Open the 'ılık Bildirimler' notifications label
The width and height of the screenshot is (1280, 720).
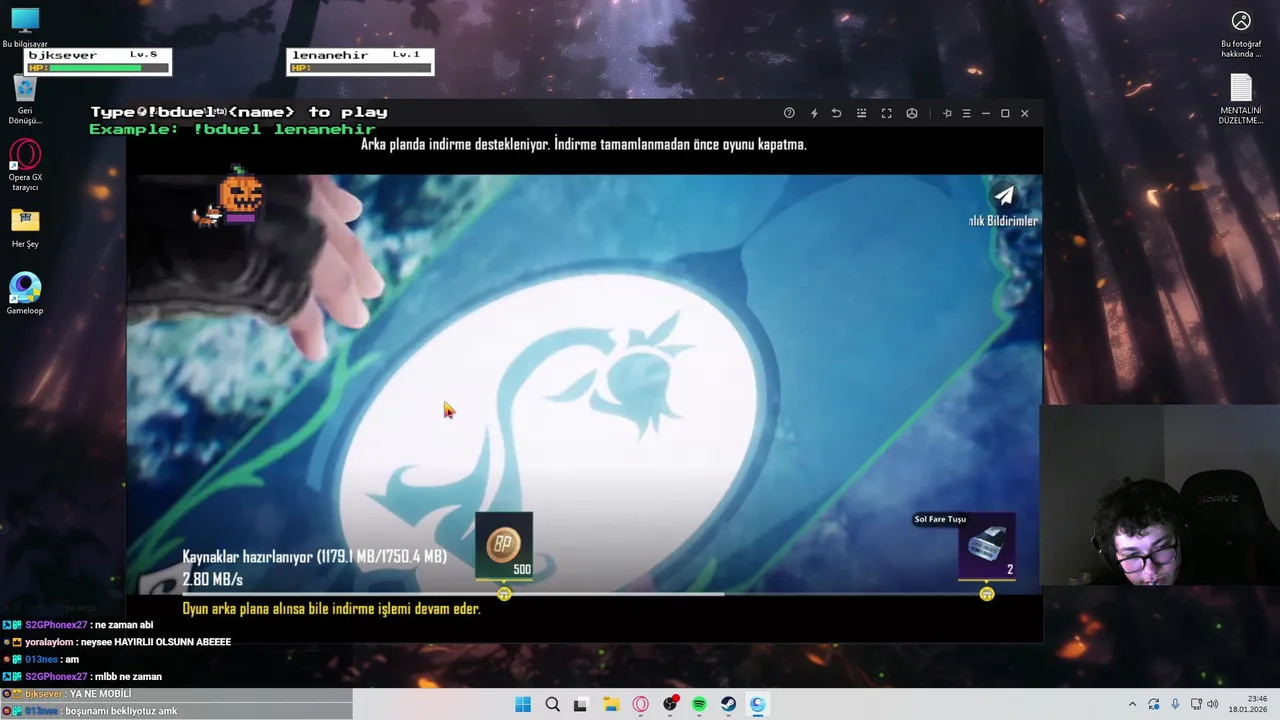[x=1003, y=220]
